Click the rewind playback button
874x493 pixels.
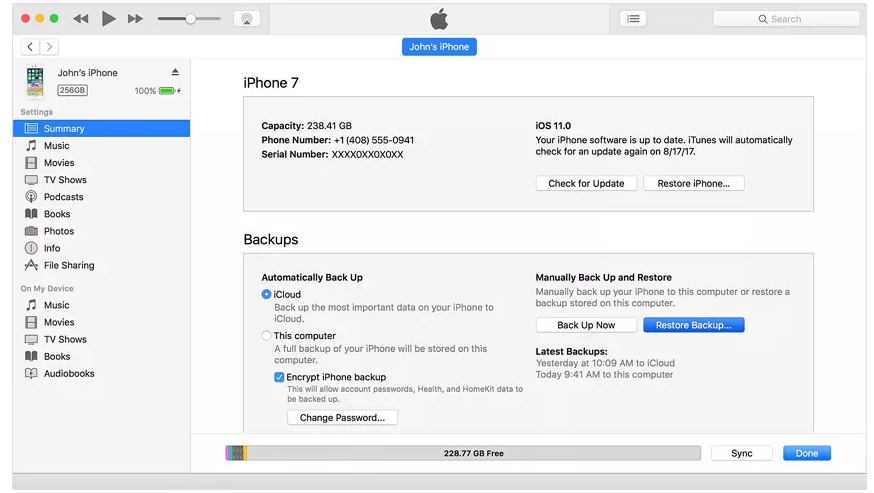pyautogui.click(x=81, y=19)
